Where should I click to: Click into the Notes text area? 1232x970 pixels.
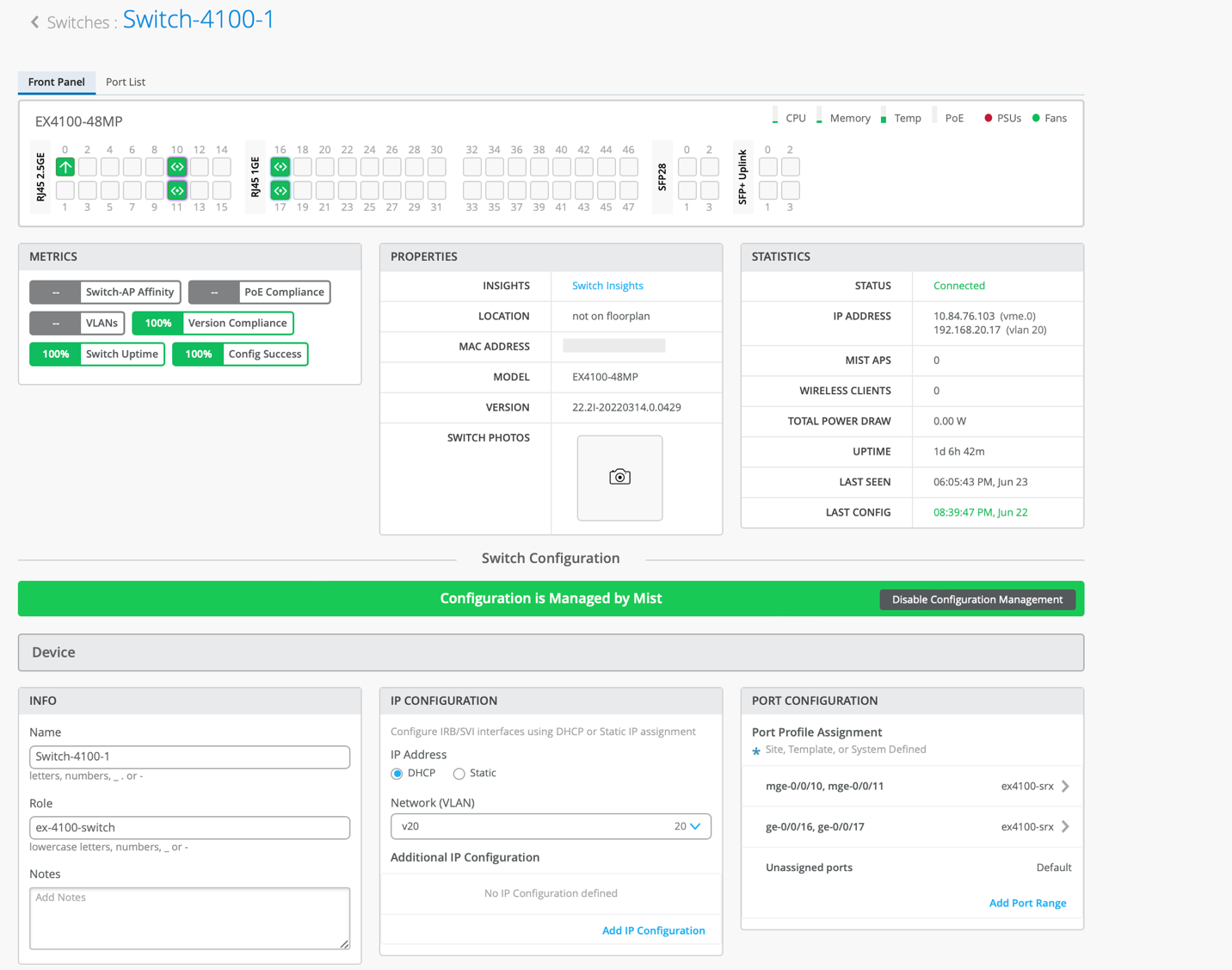[189, 918]
